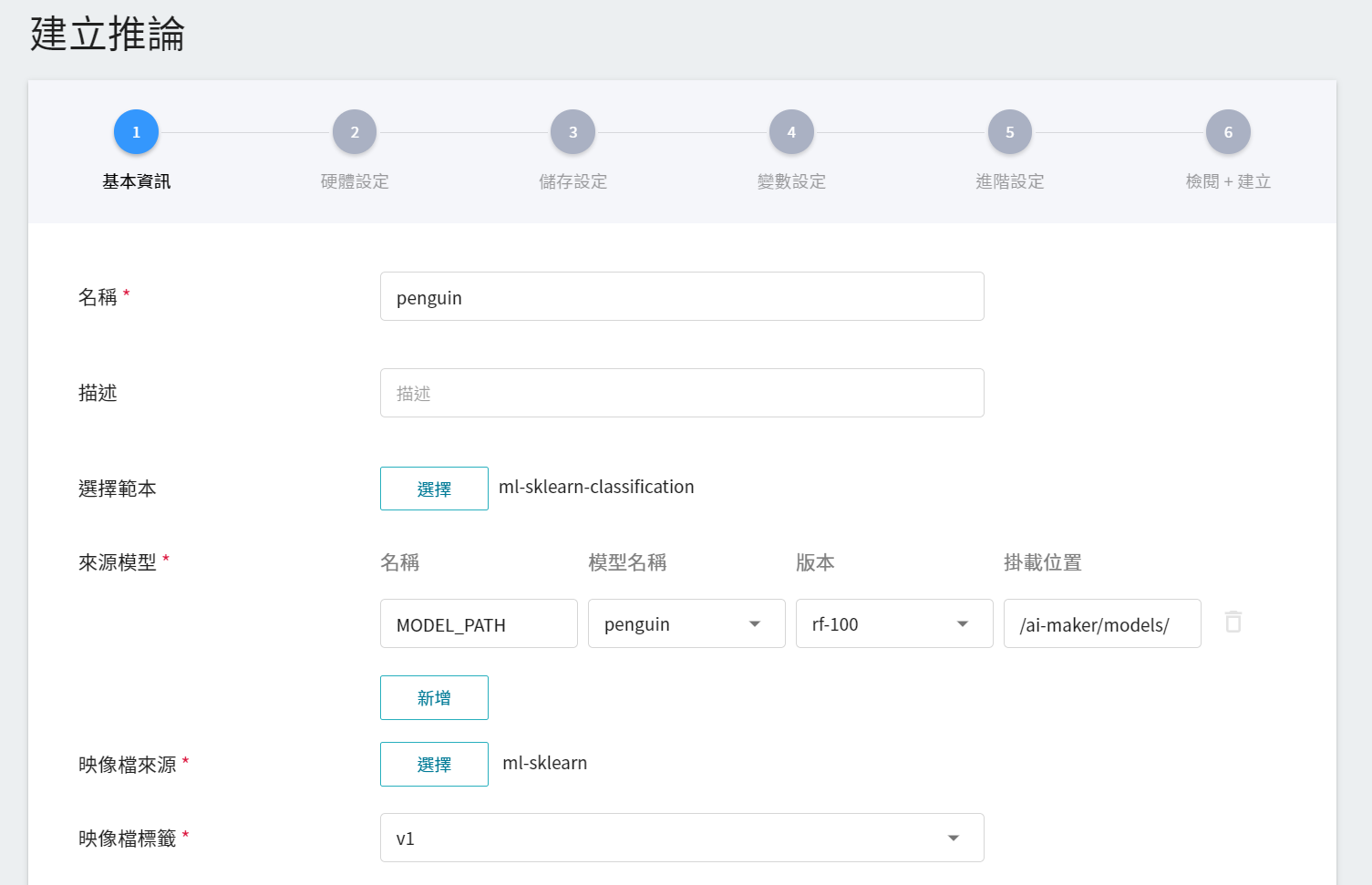Expand the 模型名稱 penguin dropdown
1372x885 pixels.
click(686, 623)
